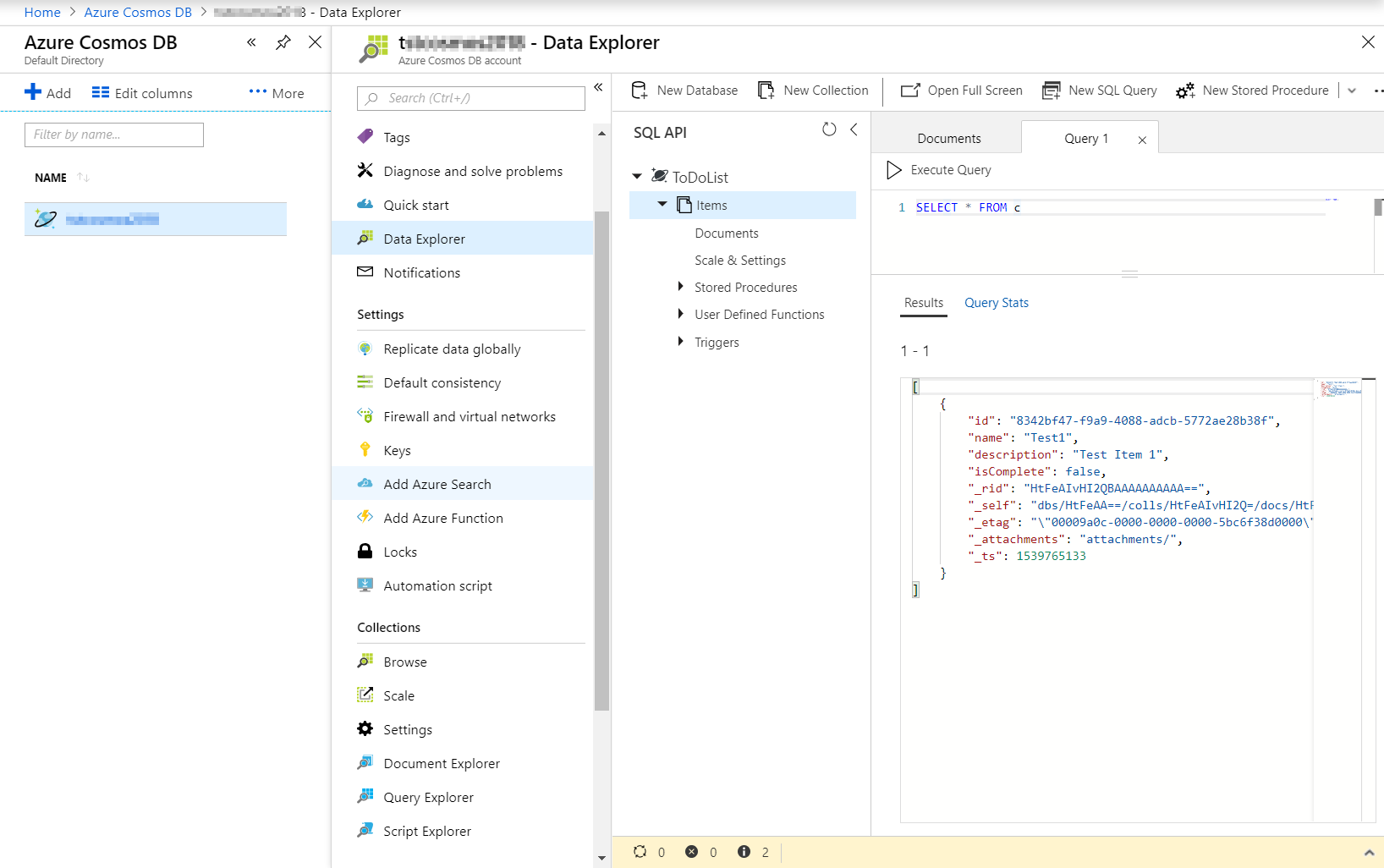Close the Query 1 tab

(1142, 140)
